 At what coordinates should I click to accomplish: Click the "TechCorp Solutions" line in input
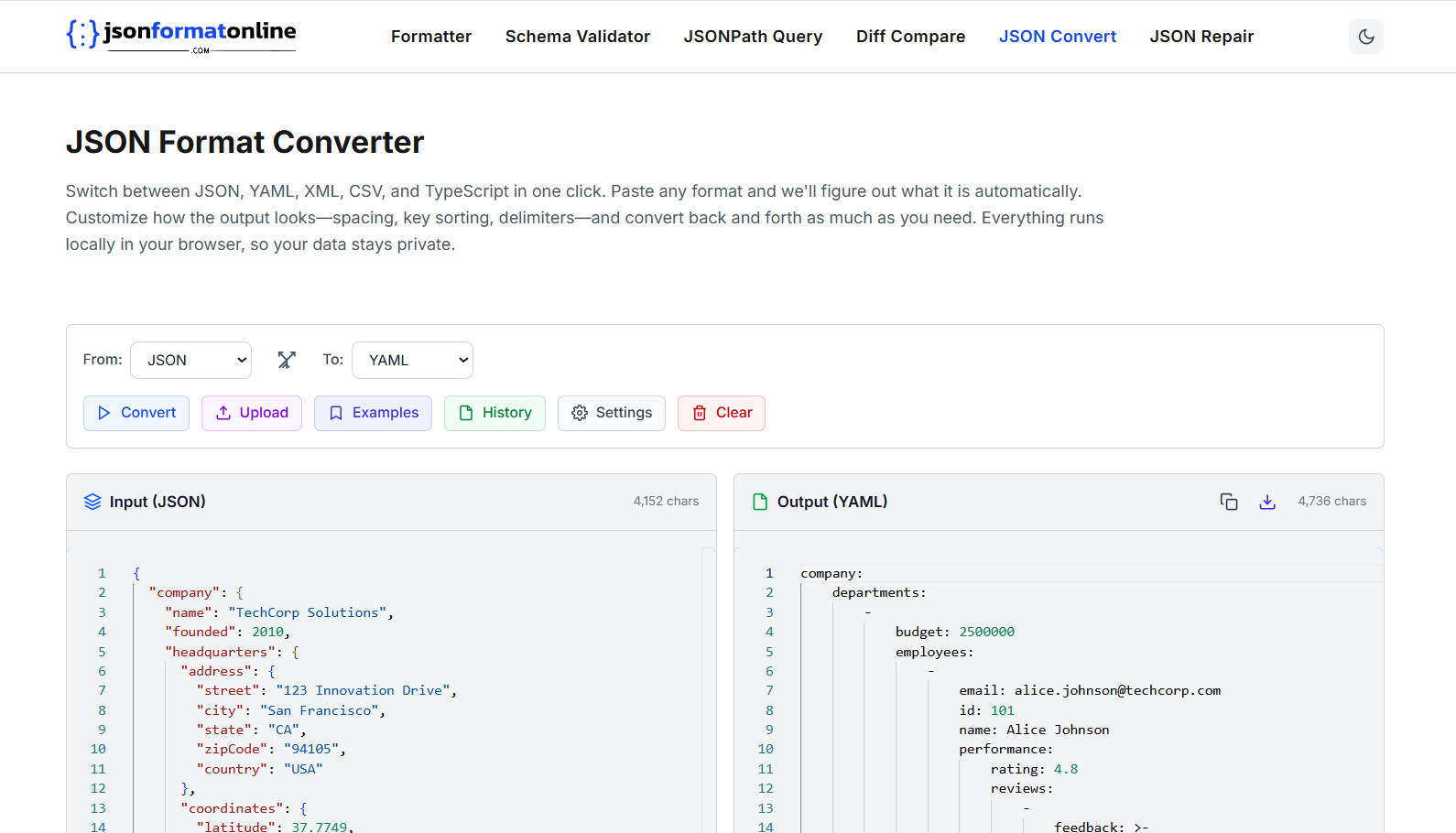pos(279,612)
